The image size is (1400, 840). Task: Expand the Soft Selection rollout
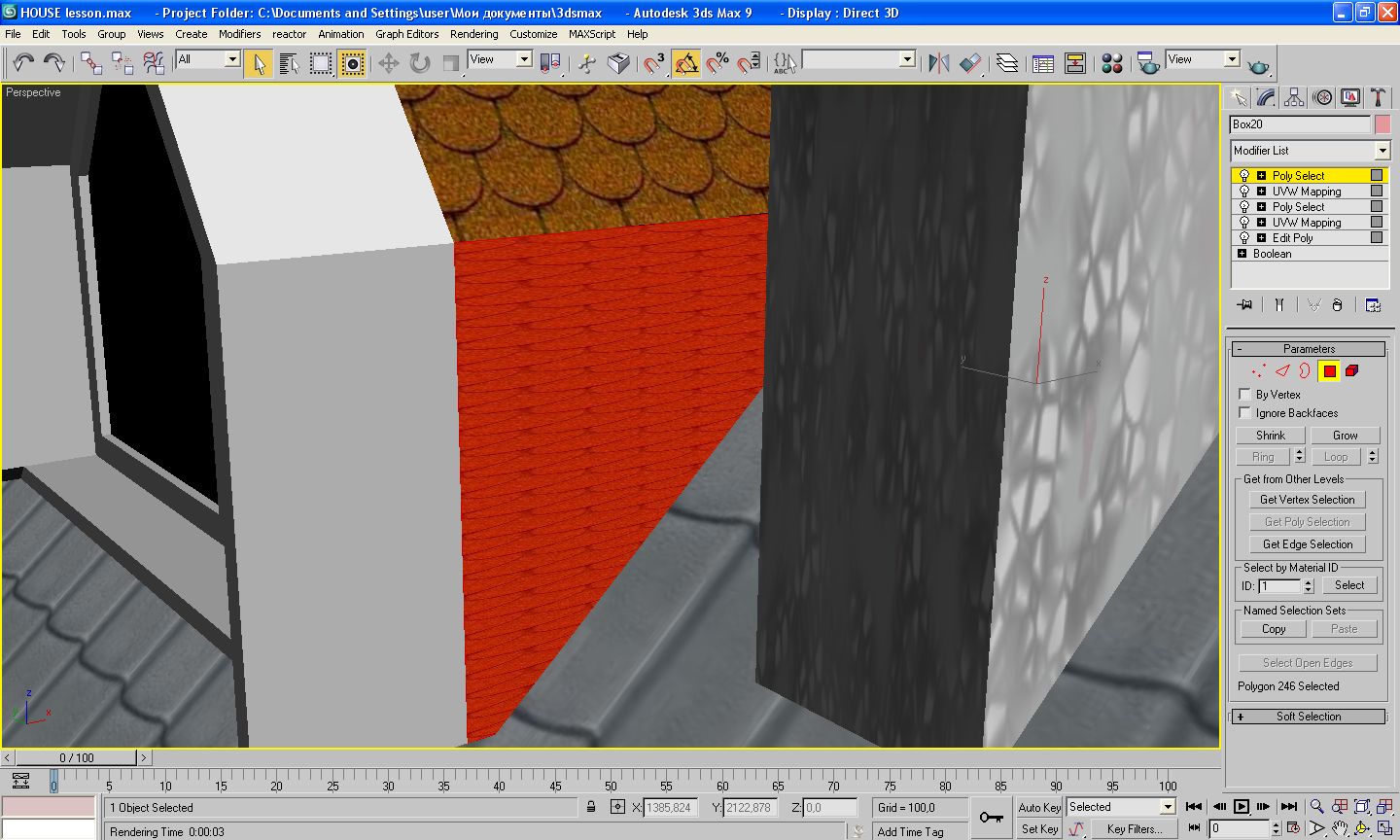pyautogui.click(x=1309, y=717)
